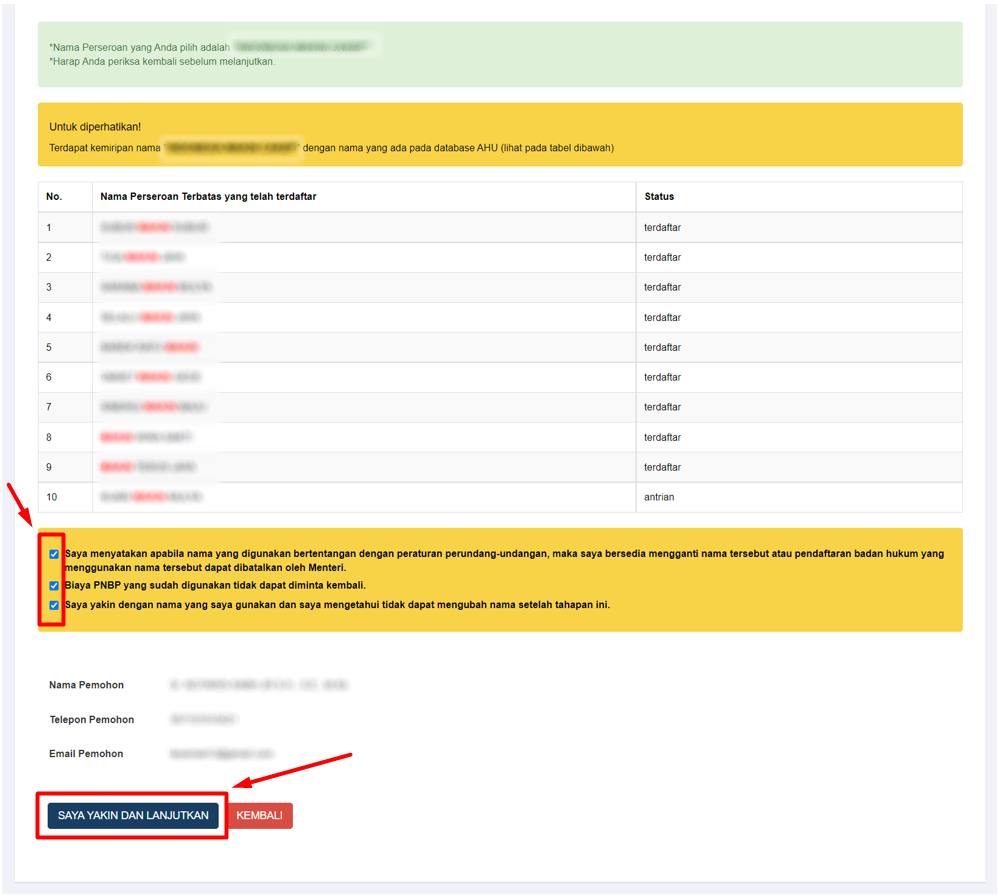
Task: Click the 'Nama Perseroan Terbatas yang telah terdaftar' header
Action: (208, 197)
